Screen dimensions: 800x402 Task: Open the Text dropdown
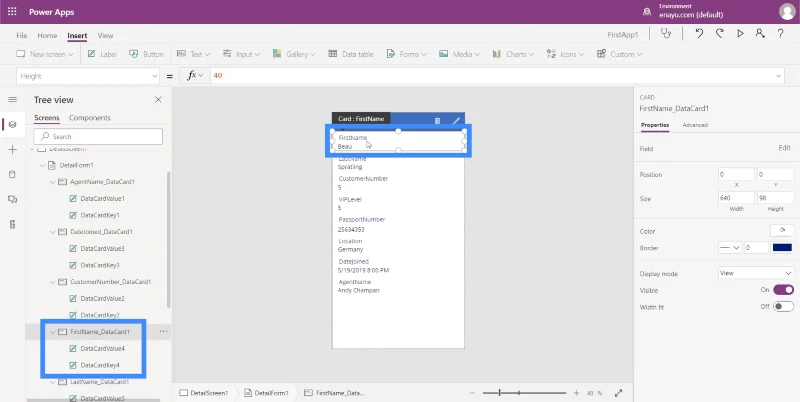[x=193, y=54]
